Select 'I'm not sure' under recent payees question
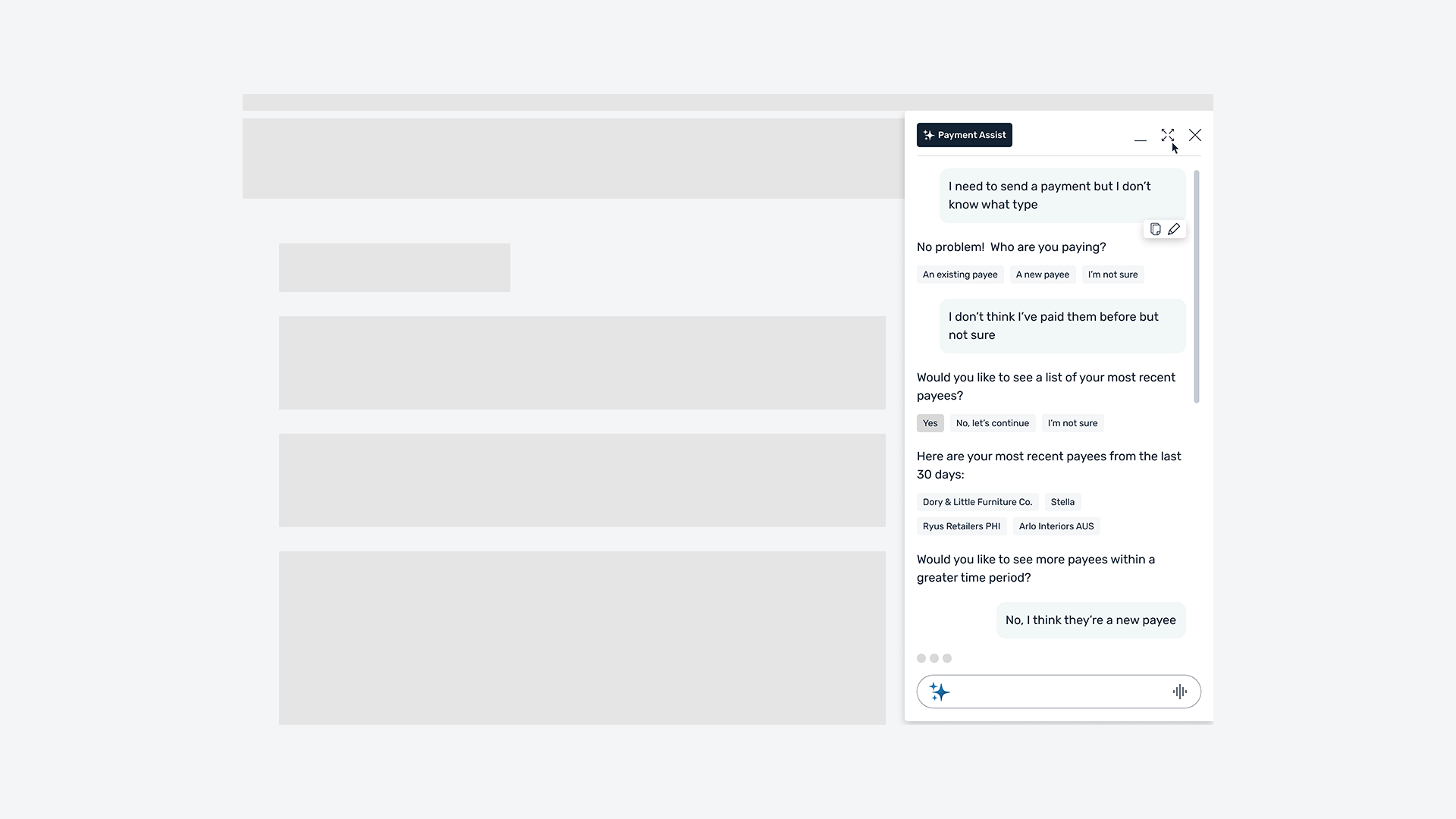Viewport: 1456px width, 819px height. coord(1072,423)
